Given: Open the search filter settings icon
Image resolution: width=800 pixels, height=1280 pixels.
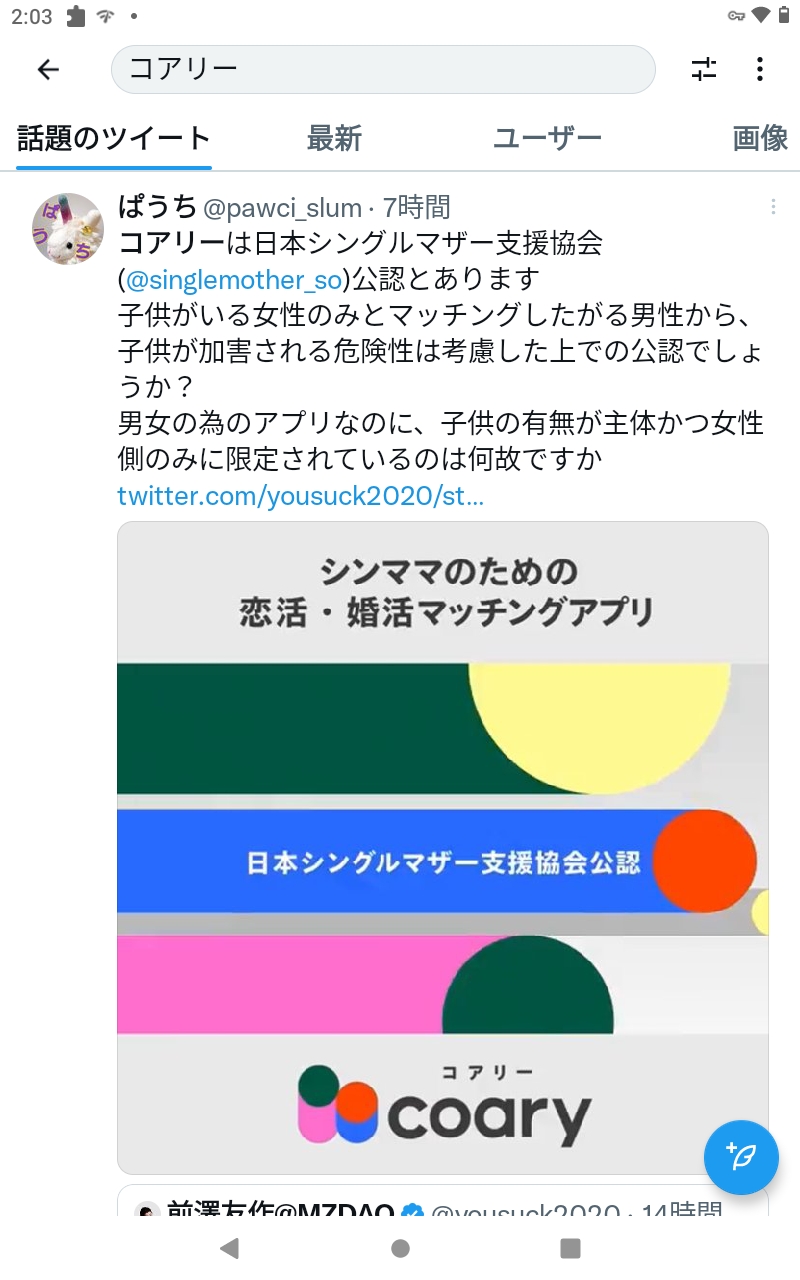Looking at the screenshot, I should [704, 69].
